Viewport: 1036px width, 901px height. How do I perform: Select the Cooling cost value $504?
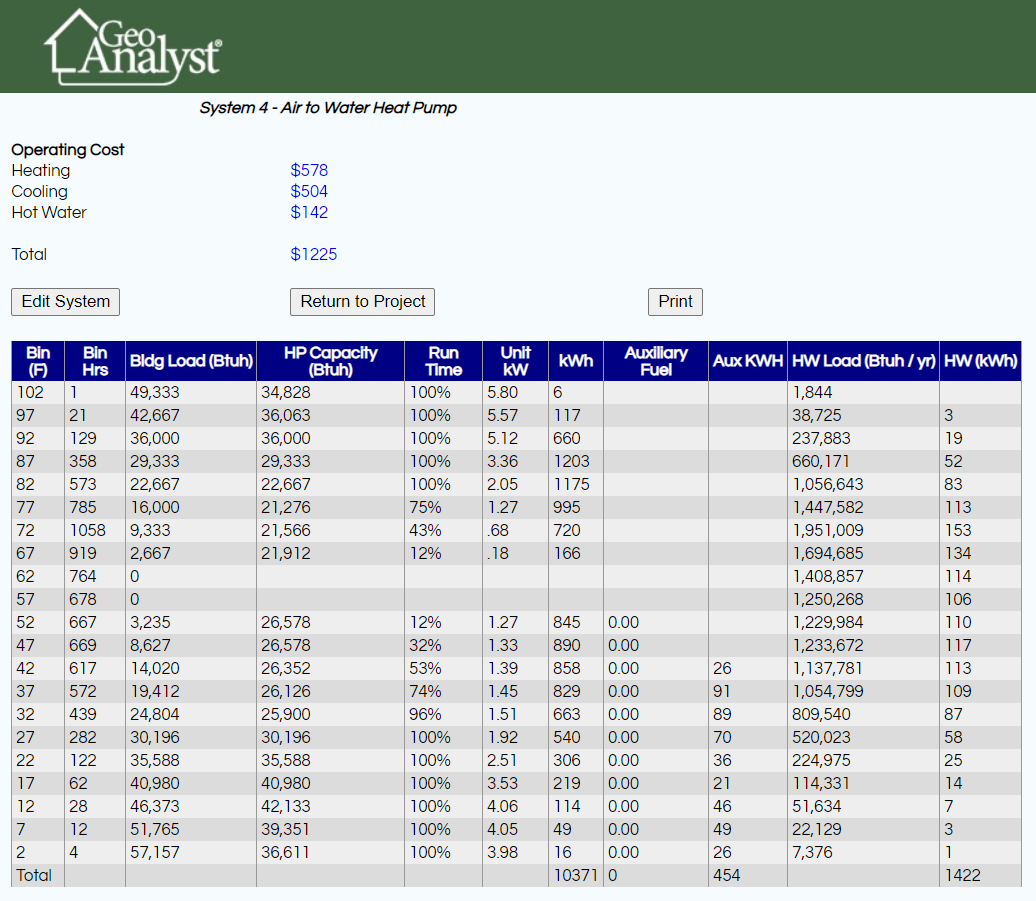tap(309, 192)
